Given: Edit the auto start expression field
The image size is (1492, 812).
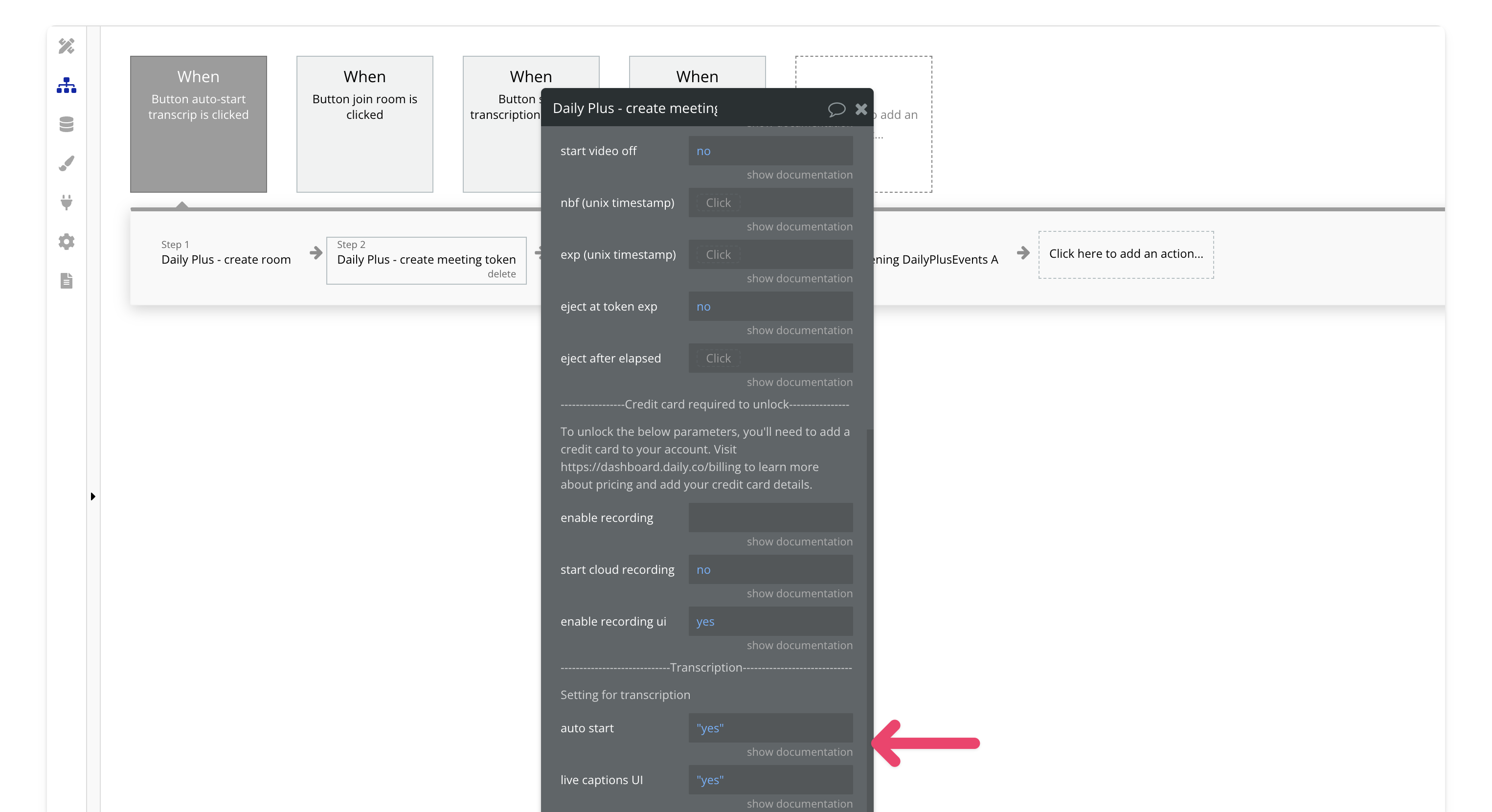Looking at the screenshot, I should [x=770, y=728].
